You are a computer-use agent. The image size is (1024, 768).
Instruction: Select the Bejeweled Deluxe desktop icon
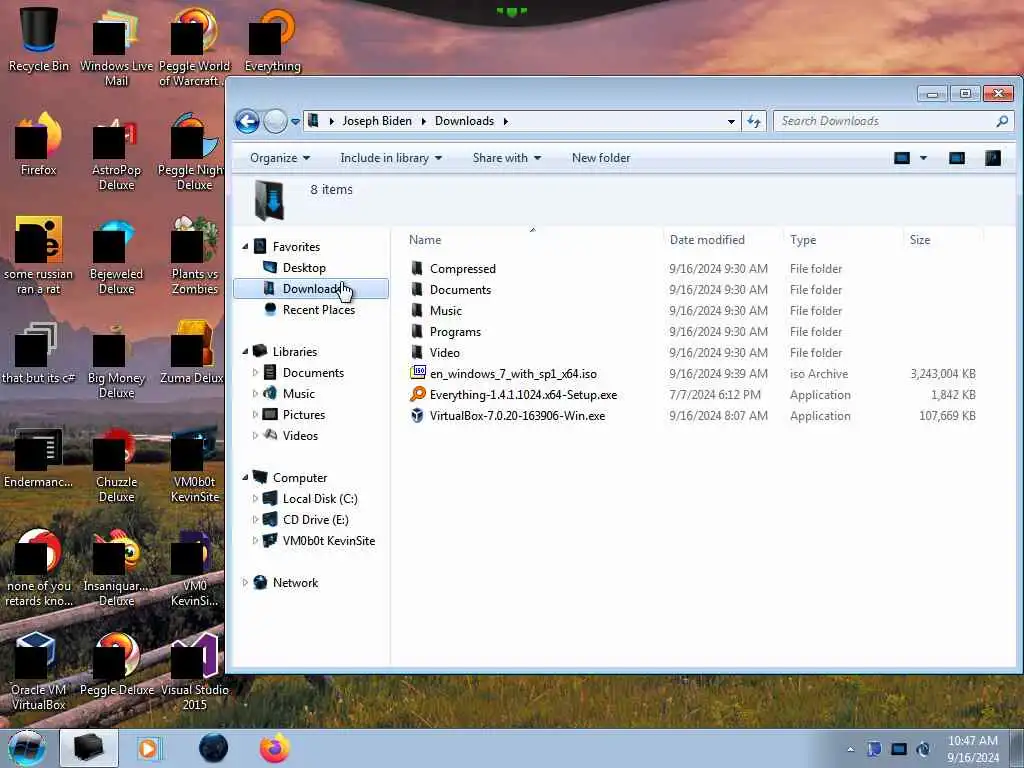pyautogui.click(x=116, y=257)
